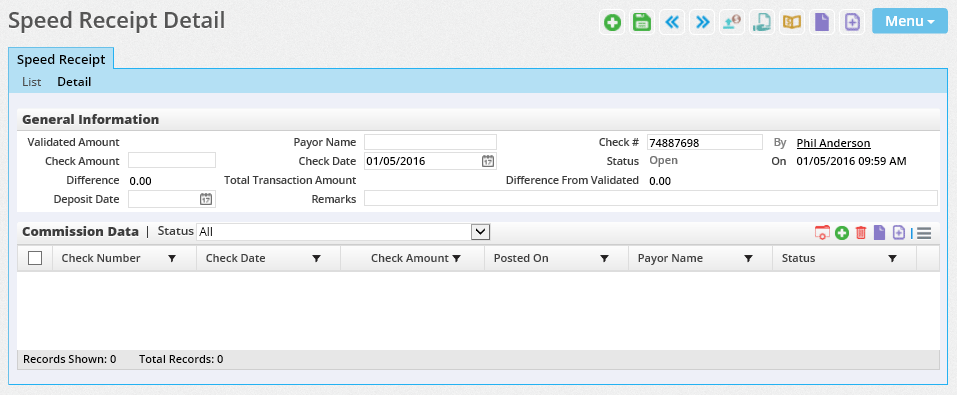Click the Check # field containing 74887698
The image size is (957, 395).
coord(705,142)
